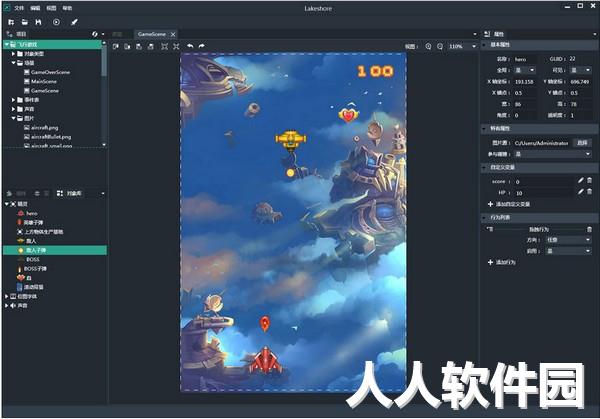Click the 对象库 grid icon
This screenshot has width=600, height=419.
(60, 194)
